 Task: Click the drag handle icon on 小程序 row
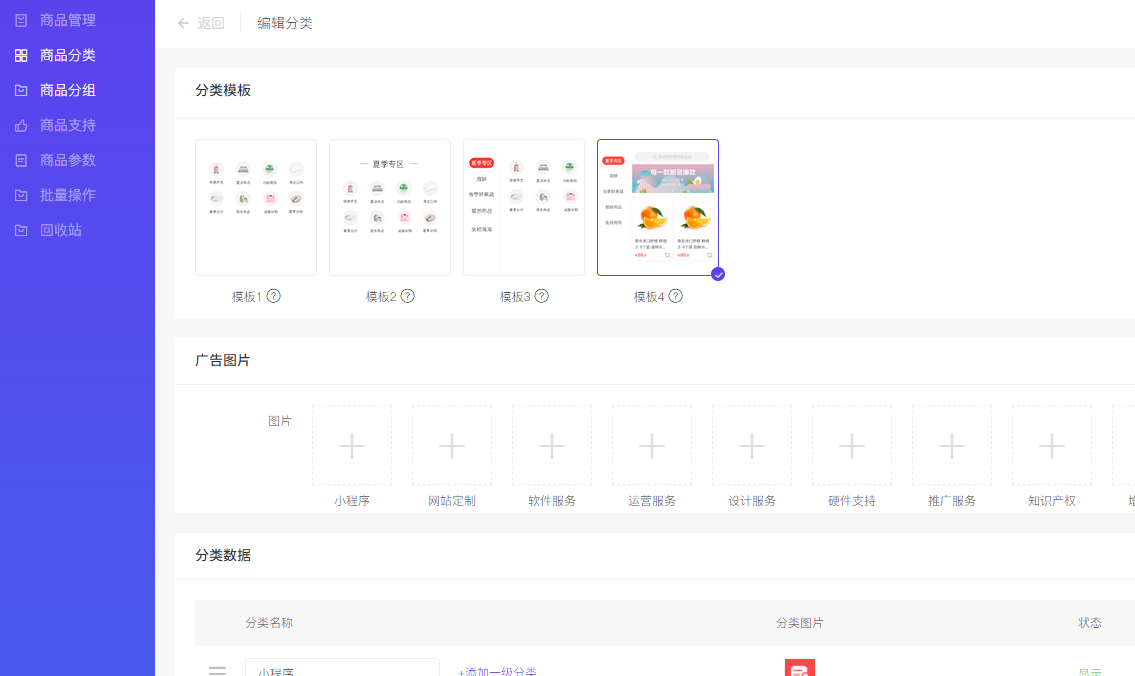(217, 670)
